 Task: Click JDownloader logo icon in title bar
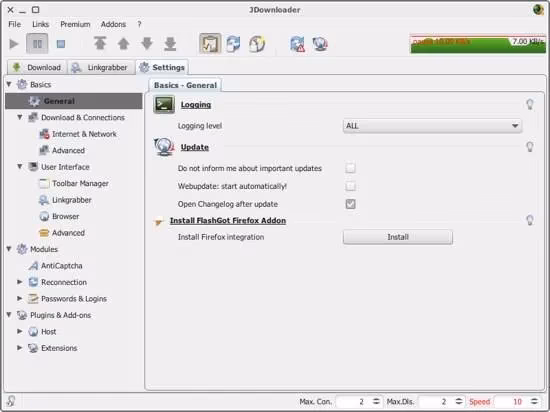coord(538,9)
